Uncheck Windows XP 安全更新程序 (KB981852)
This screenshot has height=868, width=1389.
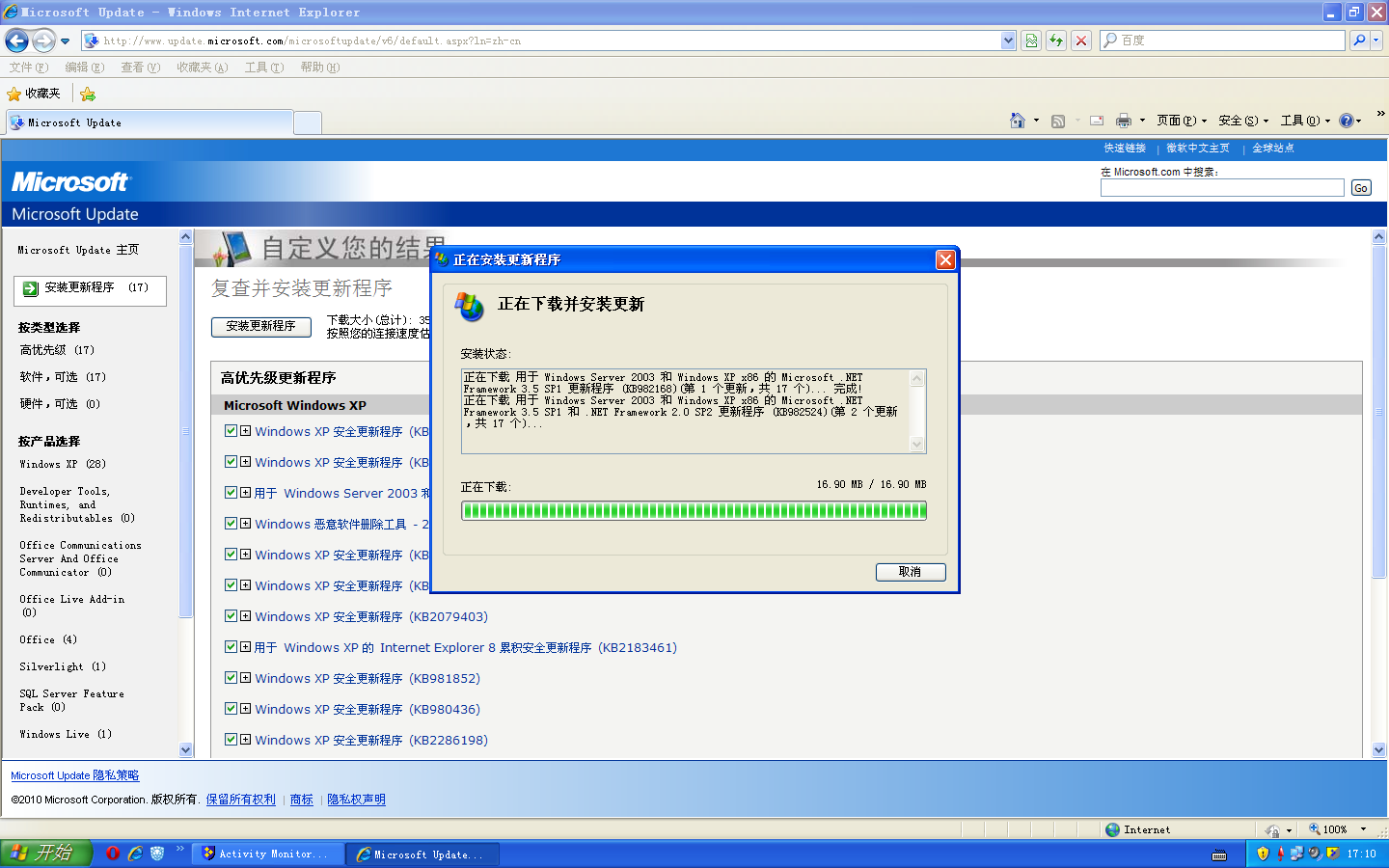pos(231,678)
